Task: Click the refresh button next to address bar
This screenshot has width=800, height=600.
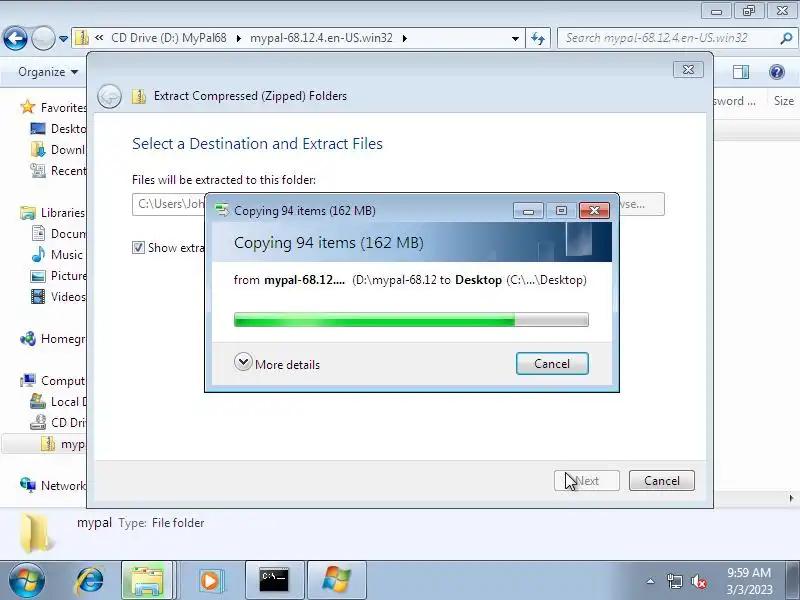Action: tap(538, 38)
